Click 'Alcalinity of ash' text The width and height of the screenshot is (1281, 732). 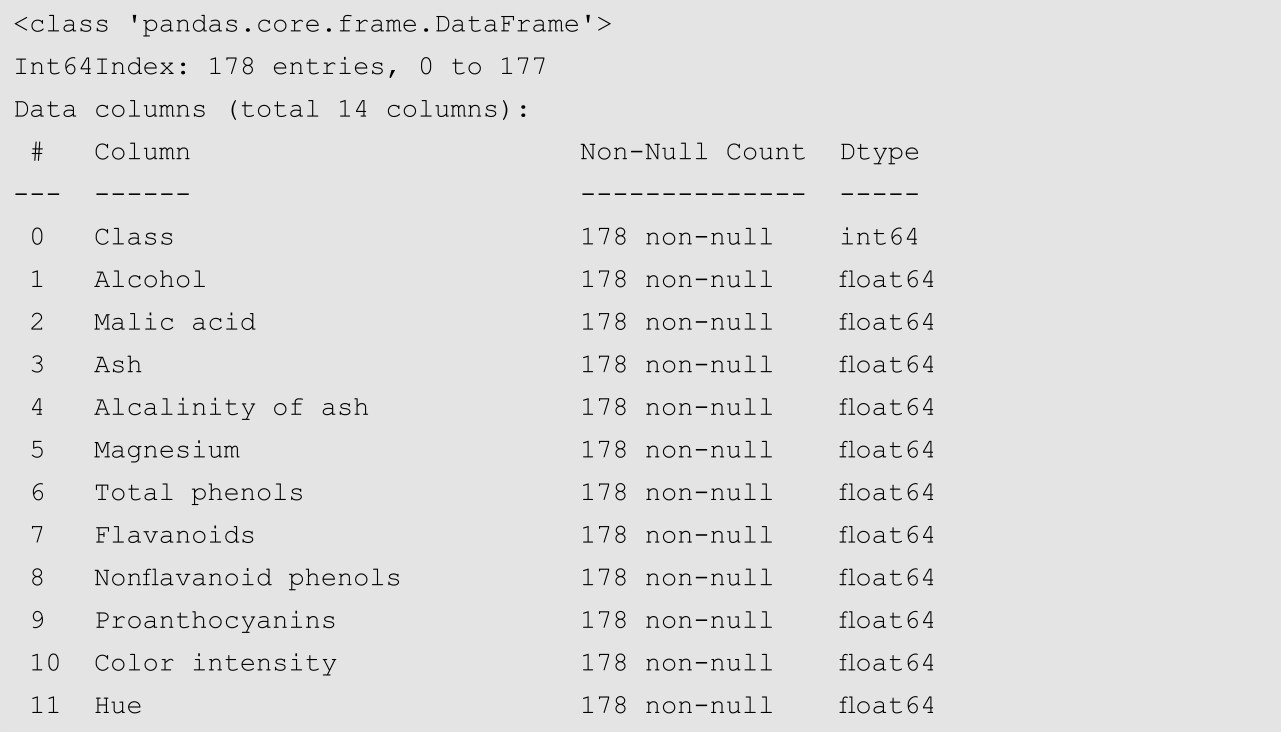(231, 407)
